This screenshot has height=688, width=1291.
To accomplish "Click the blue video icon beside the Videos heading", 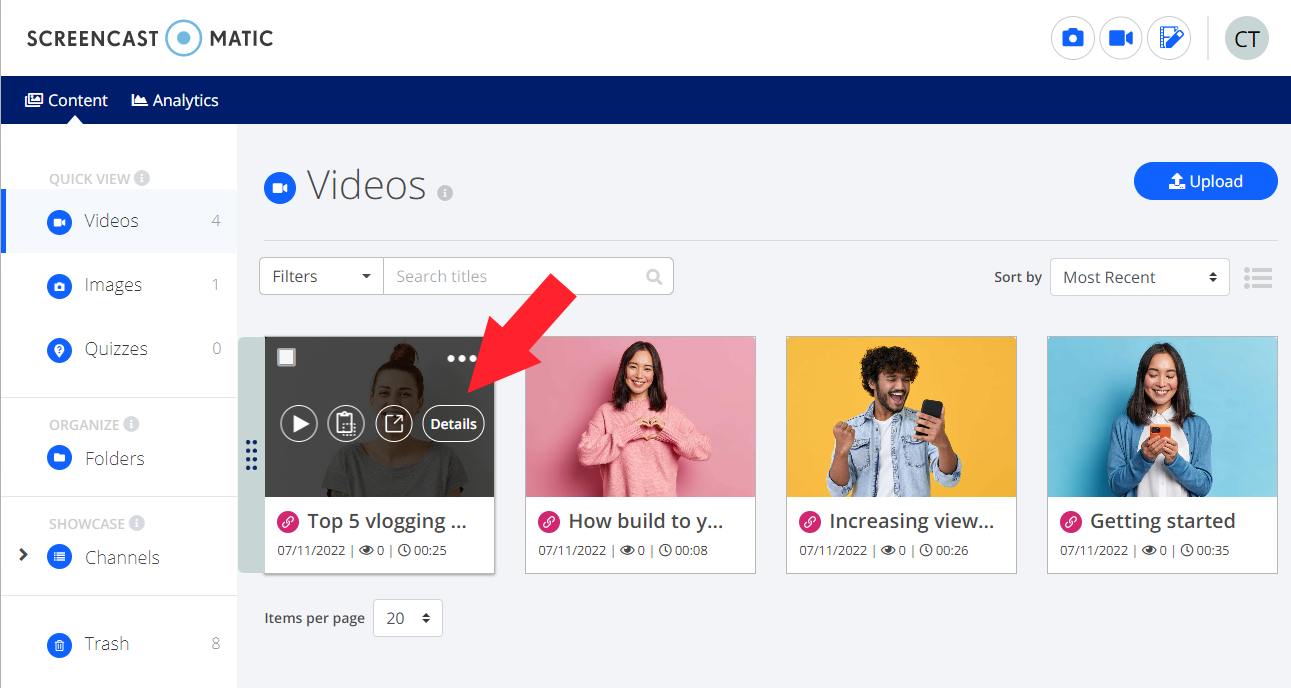I will (x=280, y=188).
